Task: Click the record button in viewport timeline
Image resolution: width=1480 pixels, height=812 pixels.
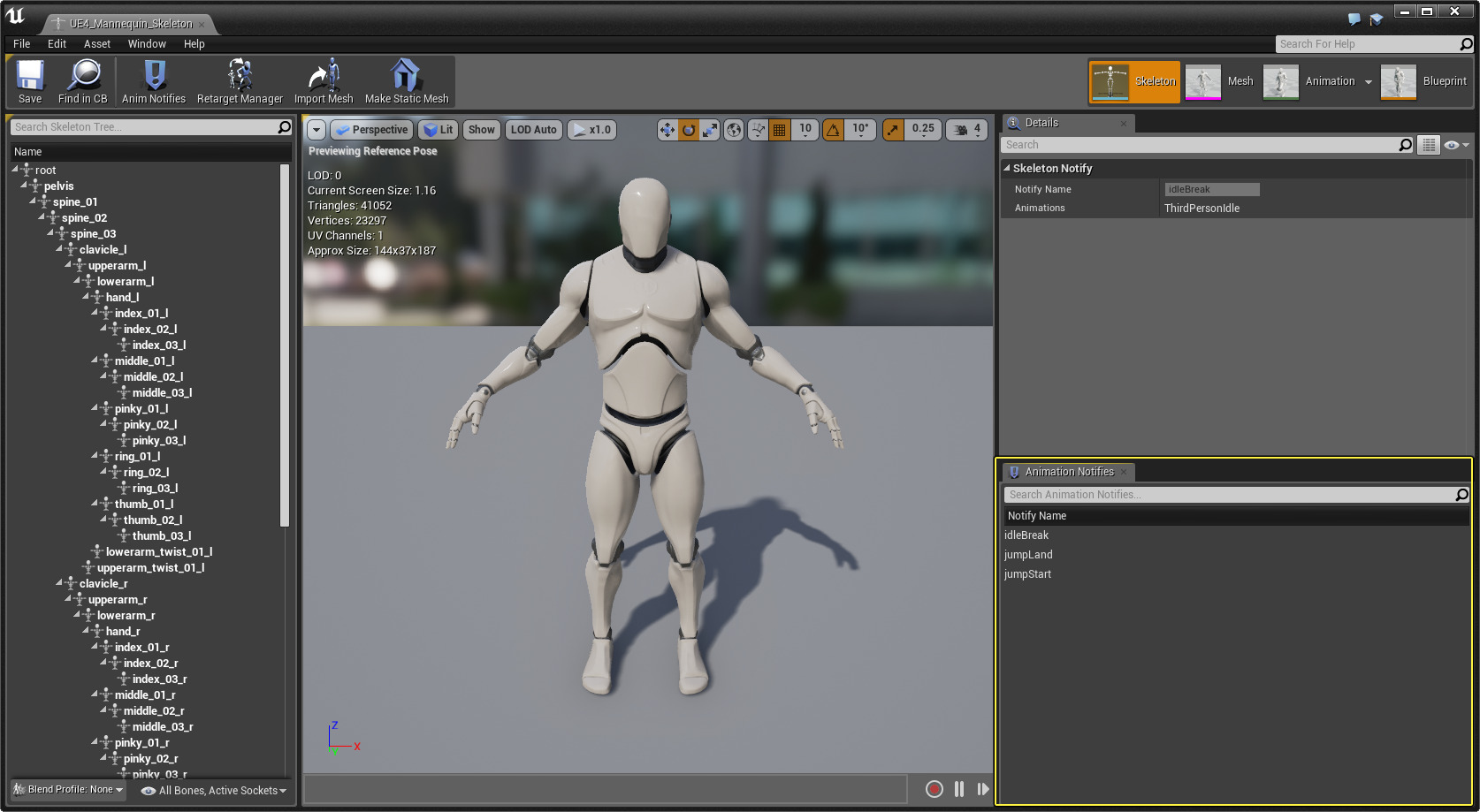Action: 934,789
